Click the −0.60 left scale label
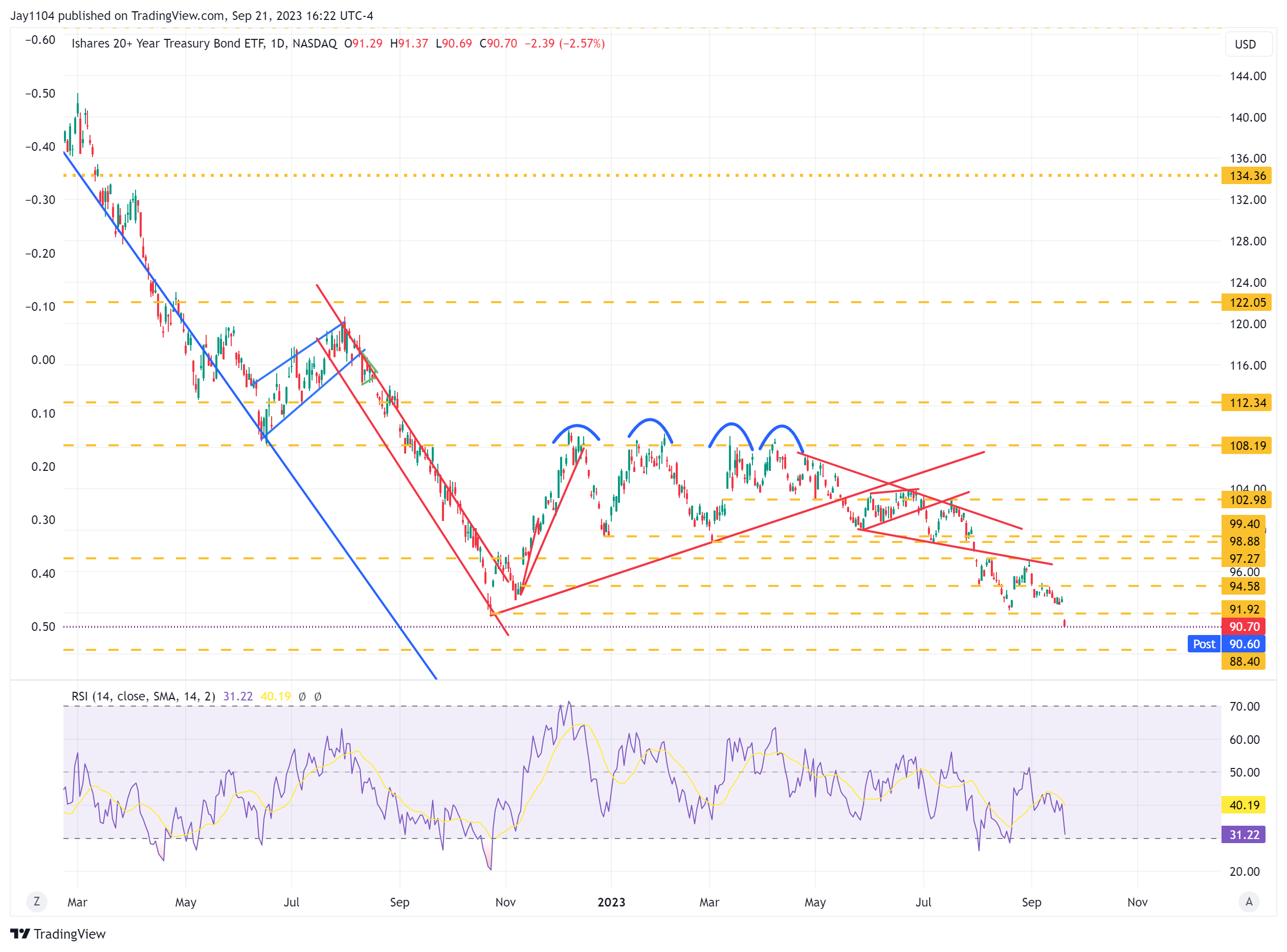 point(40,40)
